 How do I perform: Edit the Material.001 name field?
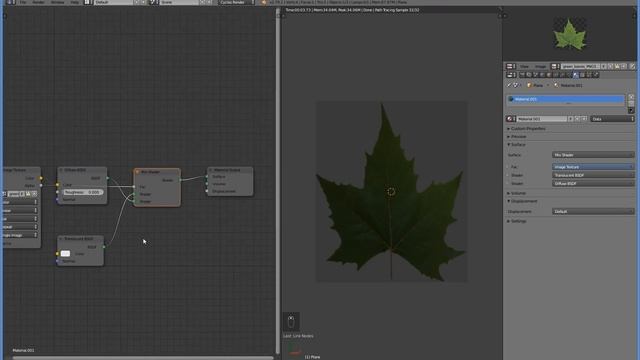coord(542,119)
